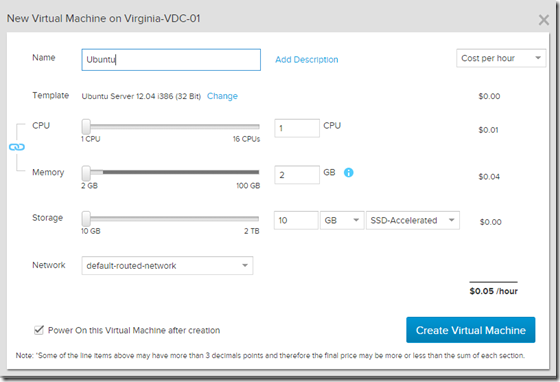Toggle Power On this Virtual Machine checkbox
560x382 pixels.
pos(39,330)
